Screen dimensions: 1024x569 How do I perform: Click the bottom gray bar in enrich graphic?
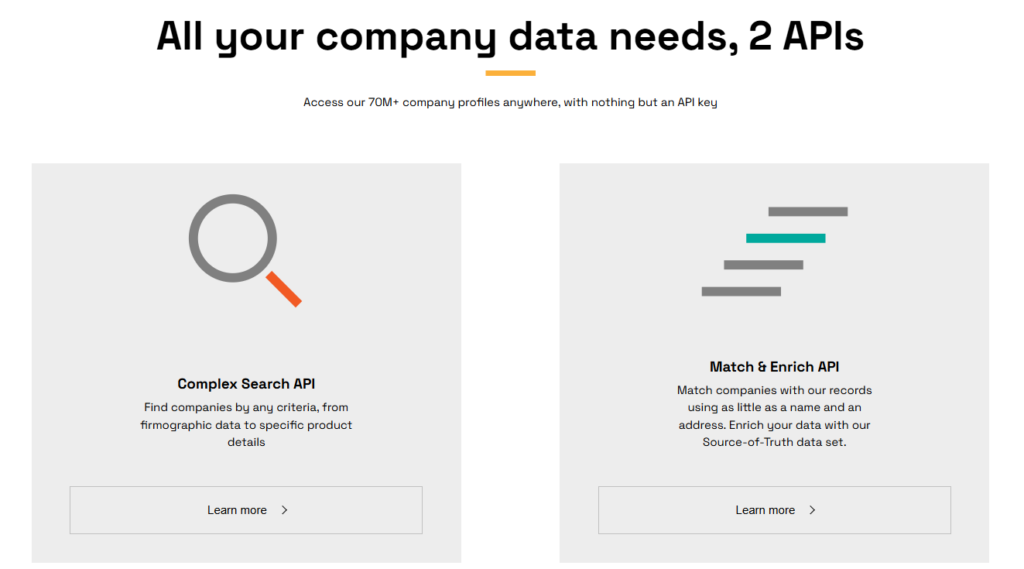click(741, 291)
